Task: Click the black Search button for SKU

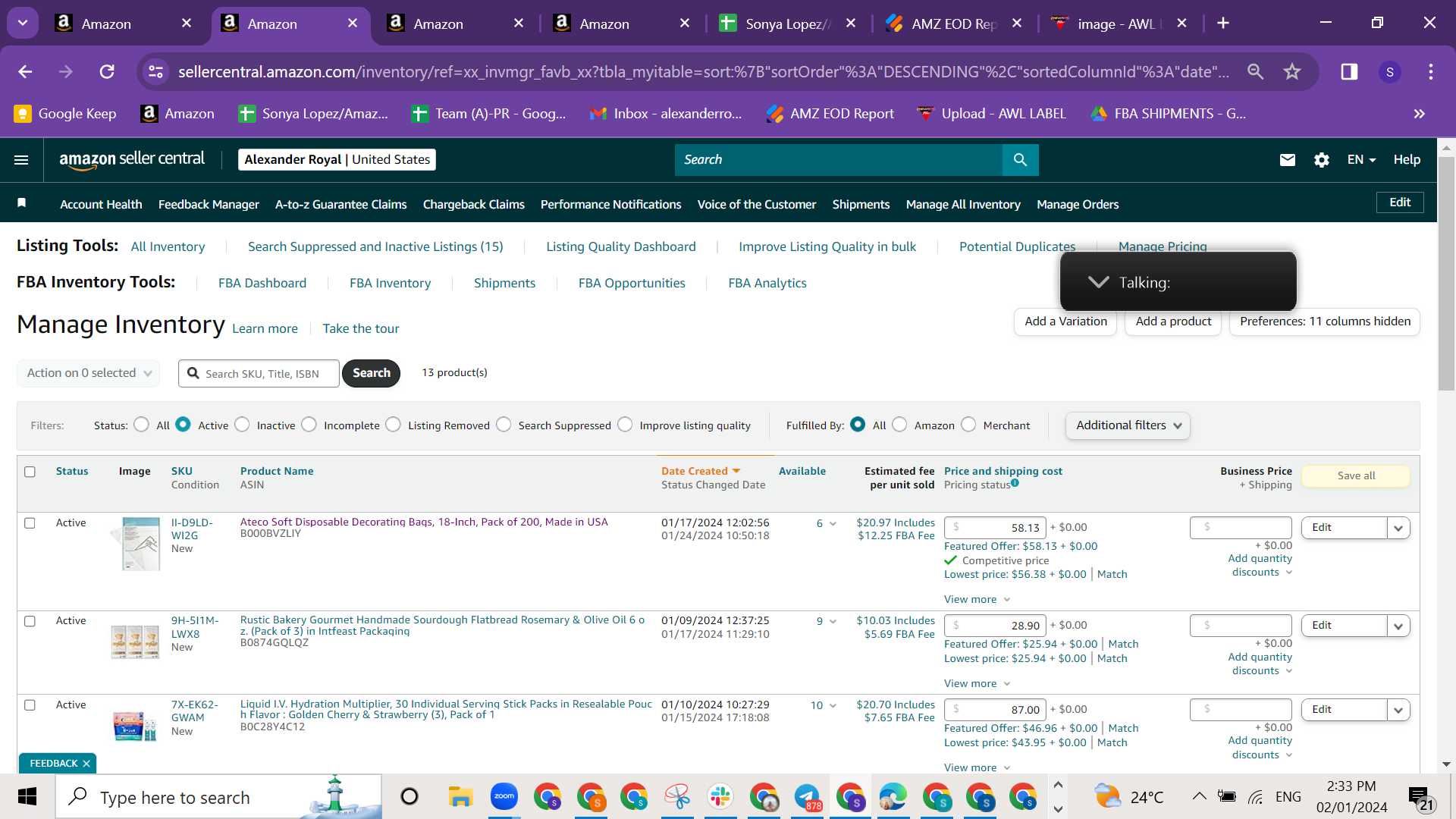Action: pos(371,373)
